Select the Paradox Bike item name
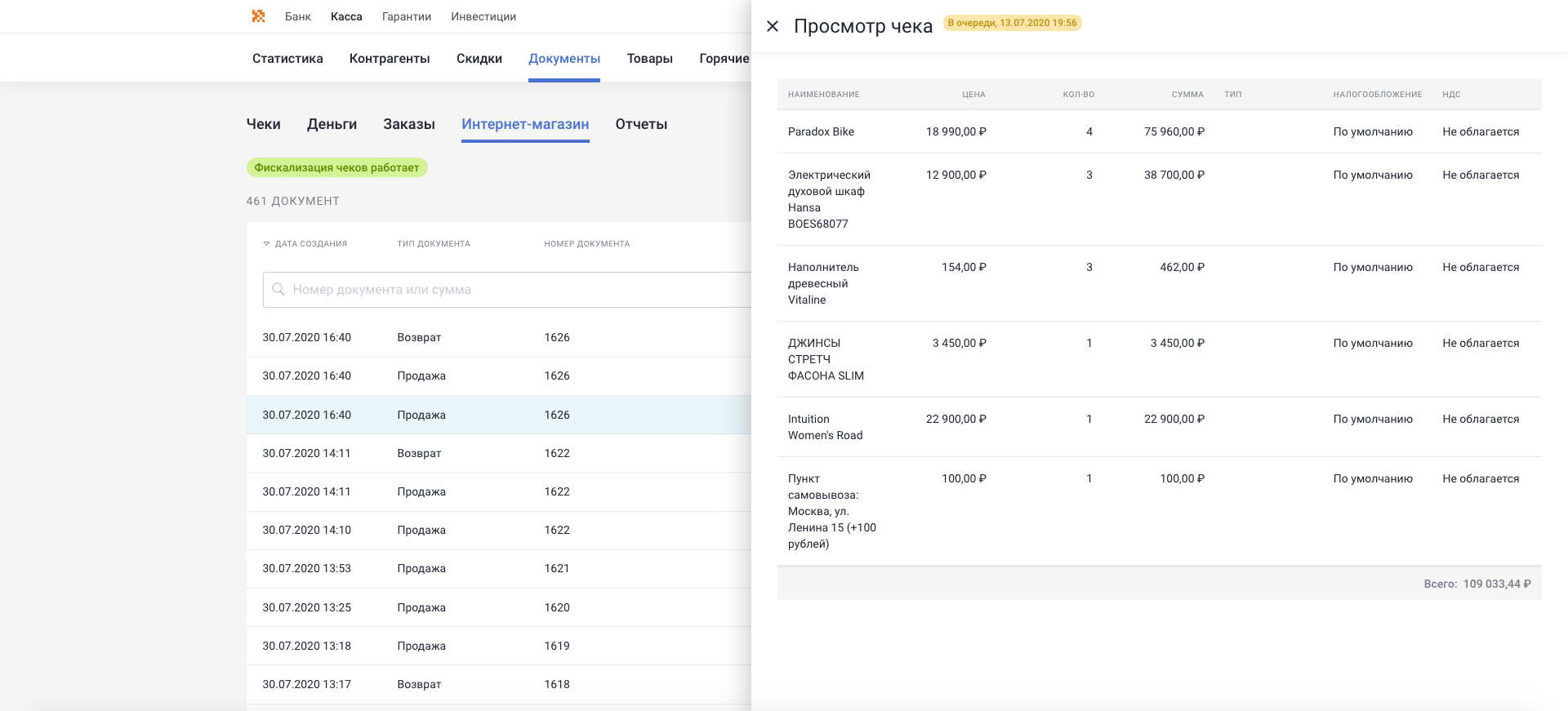 (821, 132)
